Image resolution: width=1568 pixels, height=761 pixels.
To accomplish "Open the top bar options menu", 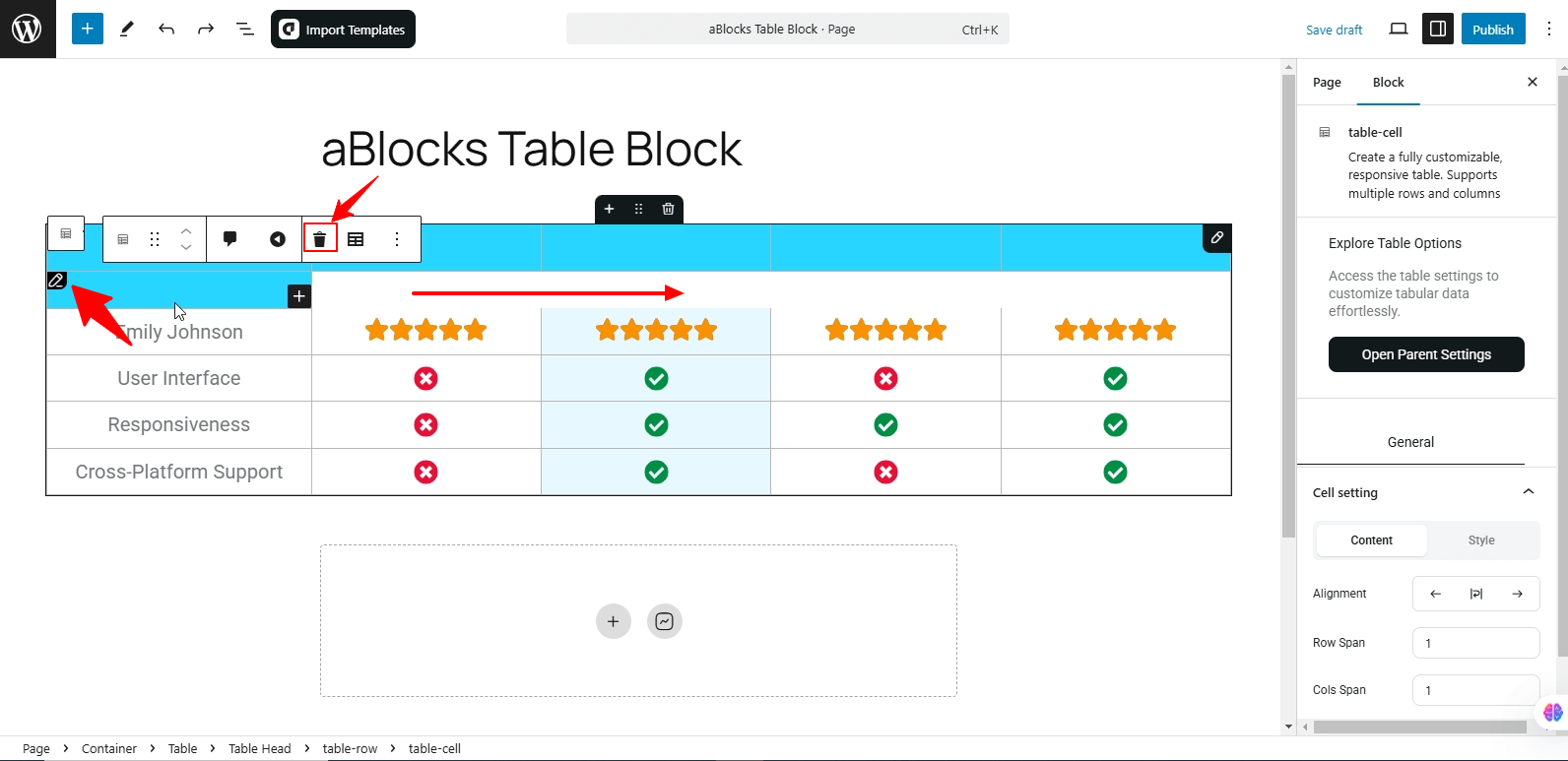I will click(1549, 30).
